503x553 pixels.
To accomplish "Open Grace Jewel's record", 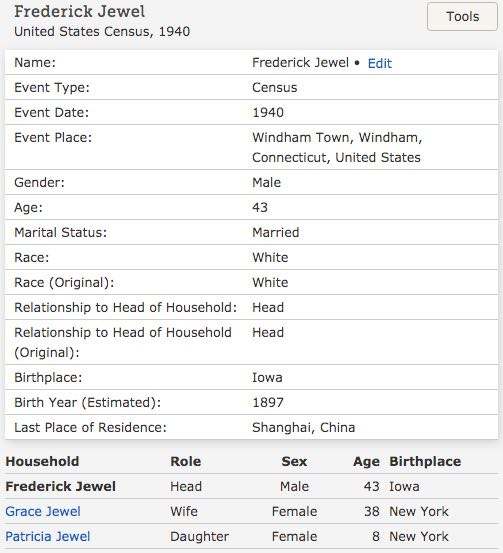I will (x=43, y=511).
